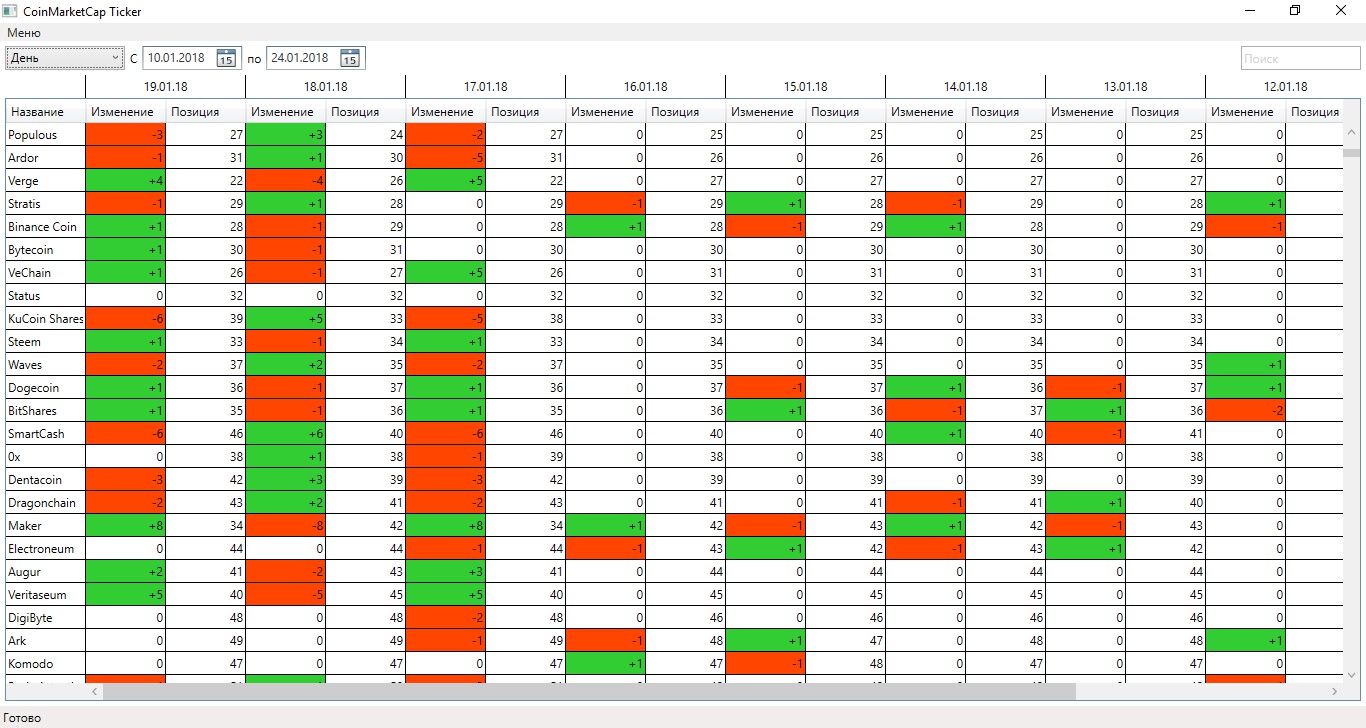Click the vertical scrollbar thumb
The image size is (1366, 728).
[1352, 153]
